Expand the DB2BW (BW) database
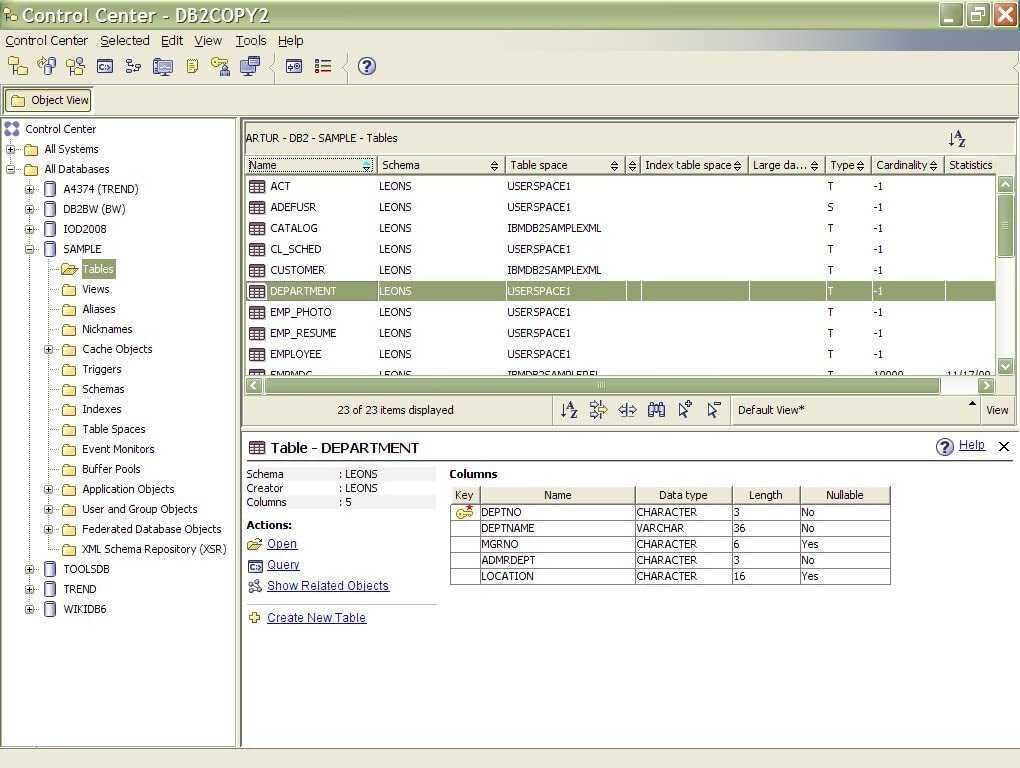 point(29,209)
